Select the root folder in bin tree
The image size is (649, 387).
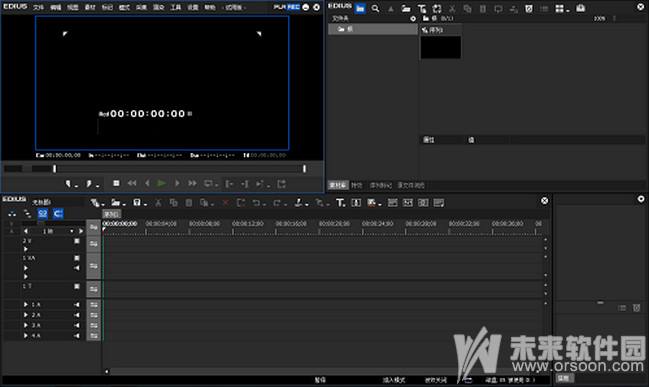[373, 29]
